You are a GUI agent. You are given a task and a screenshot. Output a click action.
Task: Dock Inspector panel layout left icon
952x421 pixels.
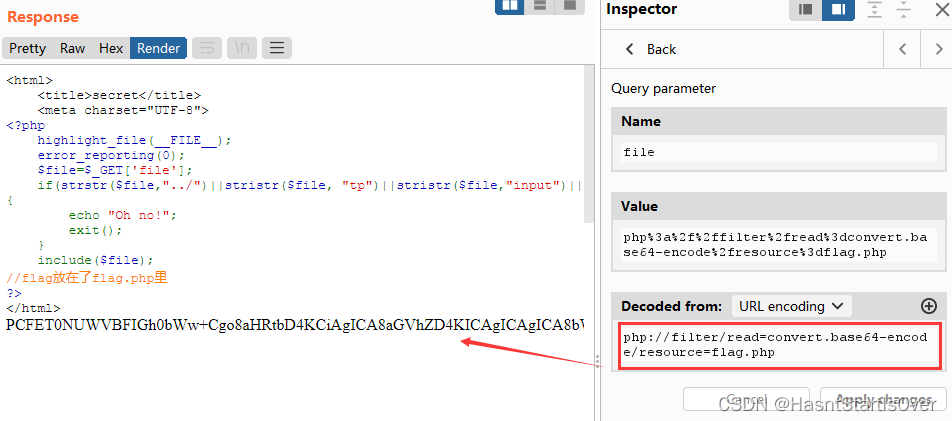pyautogui.click(x=806, y=10)
